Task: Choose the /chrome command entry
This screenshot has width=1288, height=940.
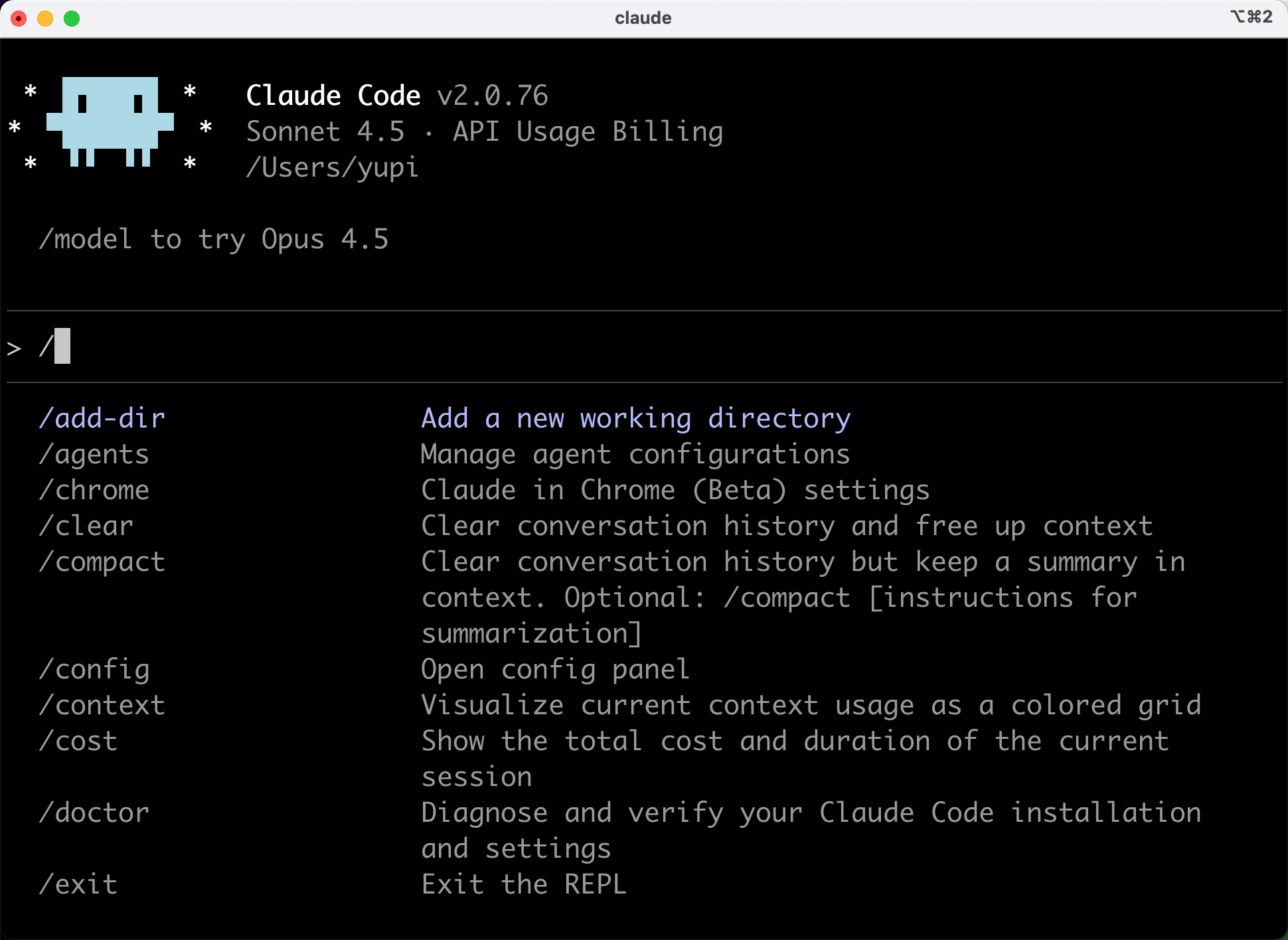Action: coord(94,491)
